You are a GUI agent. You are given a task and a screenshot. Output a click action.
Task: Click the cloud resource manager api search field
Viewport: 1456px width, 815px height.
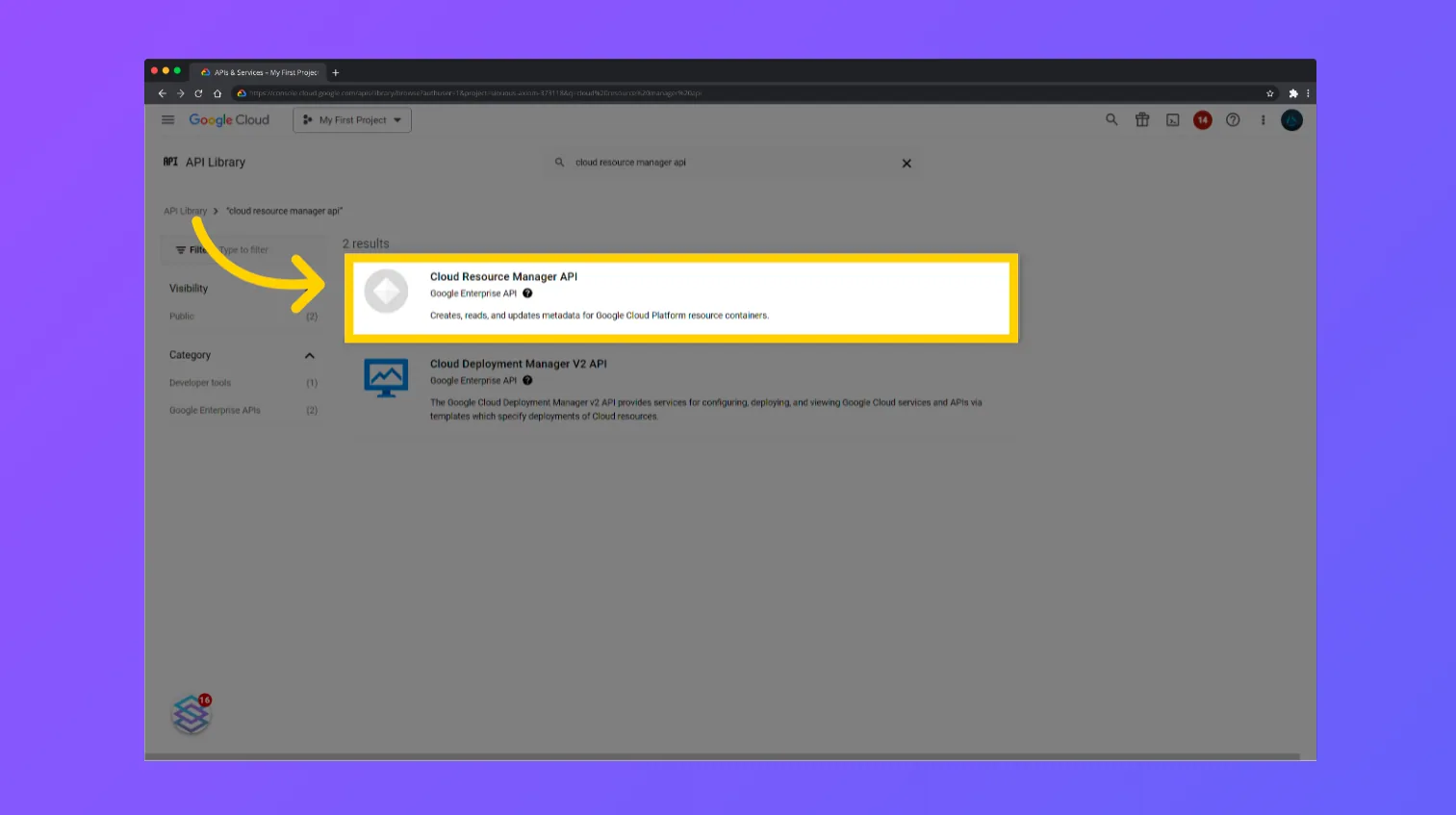(x=731, y=163)
